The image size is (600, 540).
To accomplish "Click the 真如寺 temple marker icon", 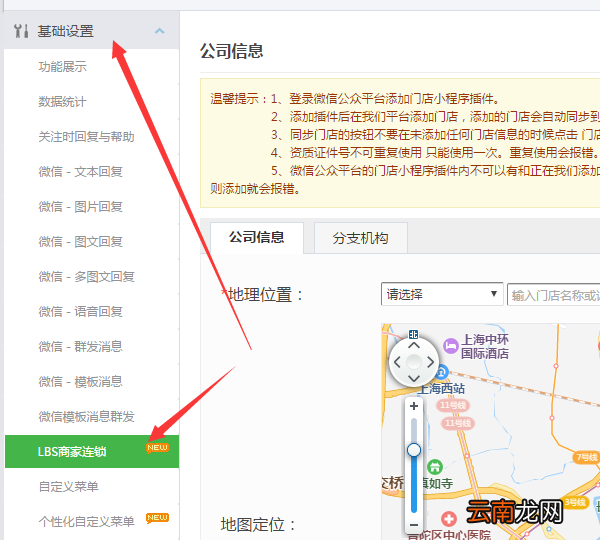I will [x=435, y=467].
